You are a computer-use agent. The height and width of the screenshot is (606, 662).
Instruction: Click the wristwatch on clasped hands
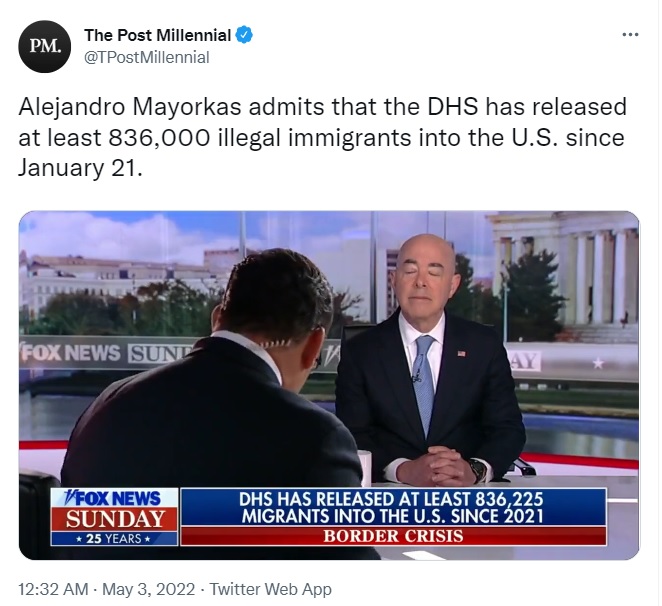[479, 470]
